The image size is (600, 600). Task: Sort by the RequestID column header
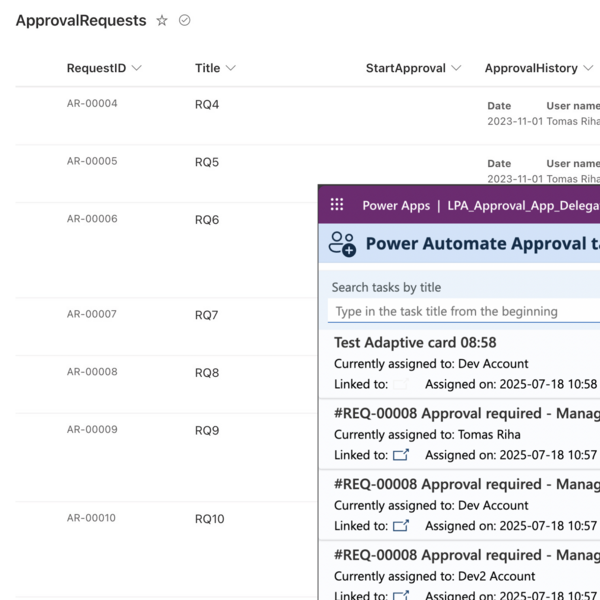coord(96,68)
